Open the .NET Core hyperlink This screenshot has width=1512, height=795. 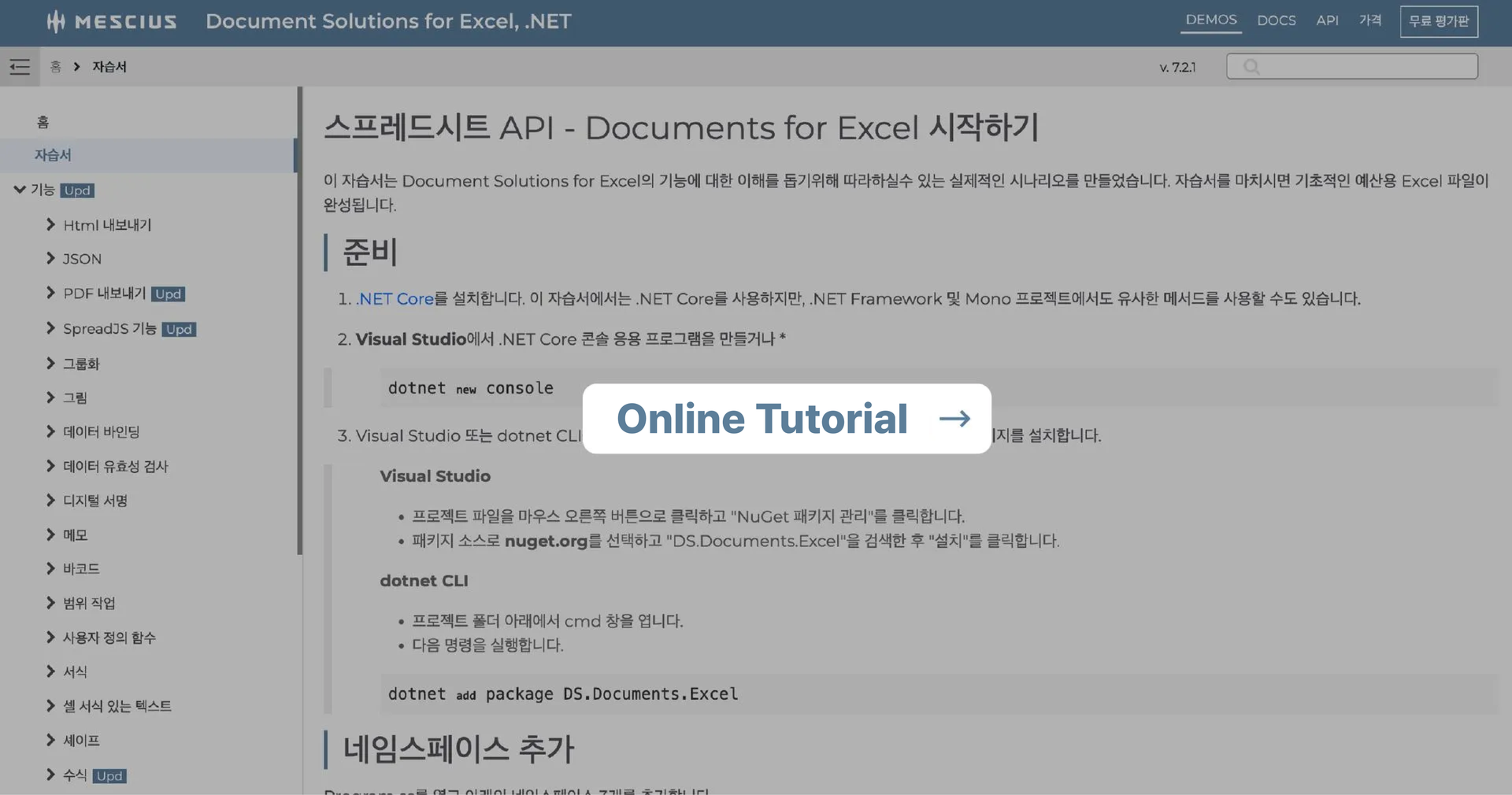click(x=395, y=299)
